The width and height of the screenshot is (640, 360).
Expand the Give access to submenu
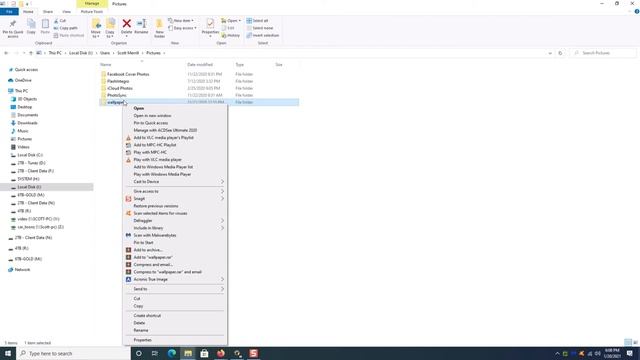click(x=175, y=191)
